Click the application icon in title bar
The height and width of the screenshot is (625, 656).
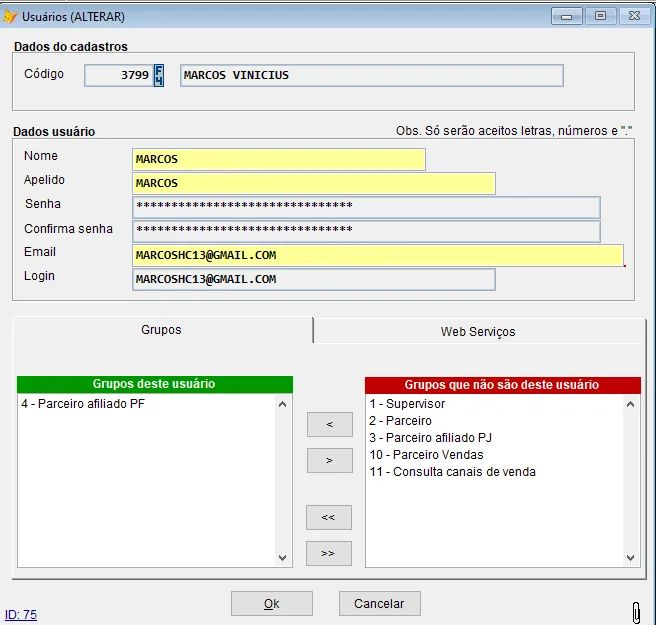pyautogui.click(x=10, y=16)
